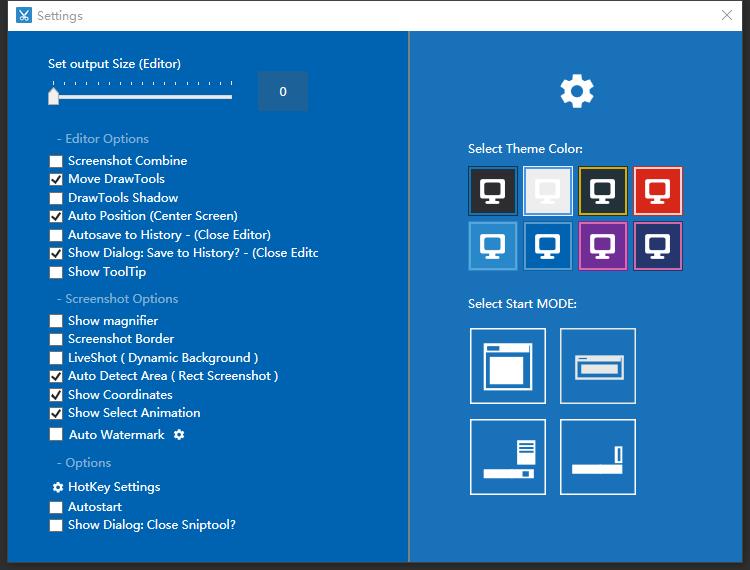
Task: Enable Show ToolTip checkbox
Action: click(x=56, y=272)
